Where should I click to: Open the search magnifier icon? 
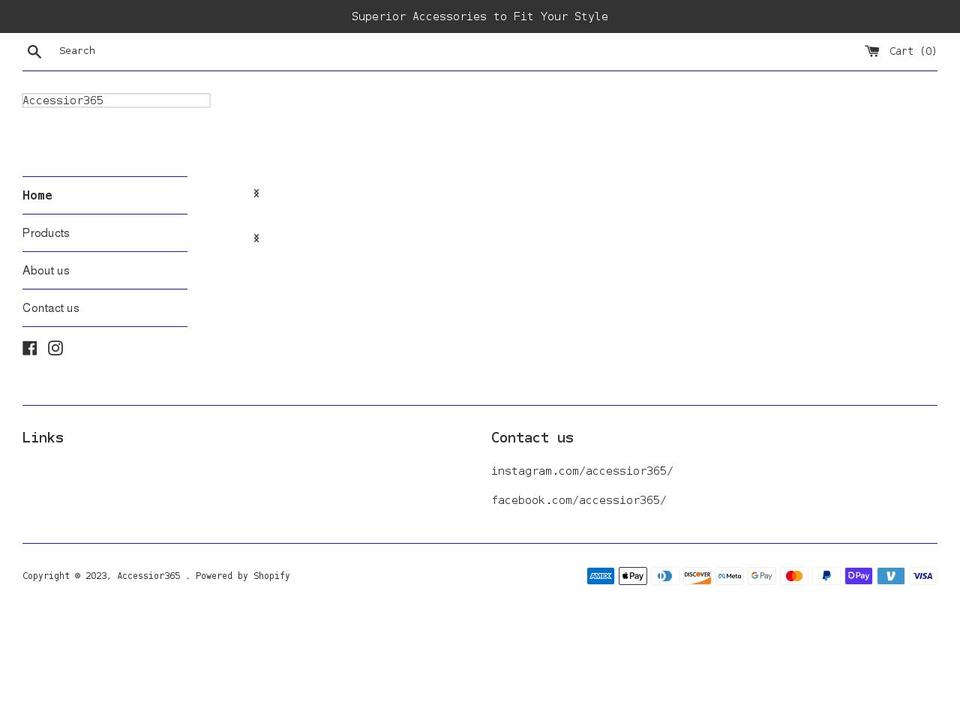(x=34, y=51)
